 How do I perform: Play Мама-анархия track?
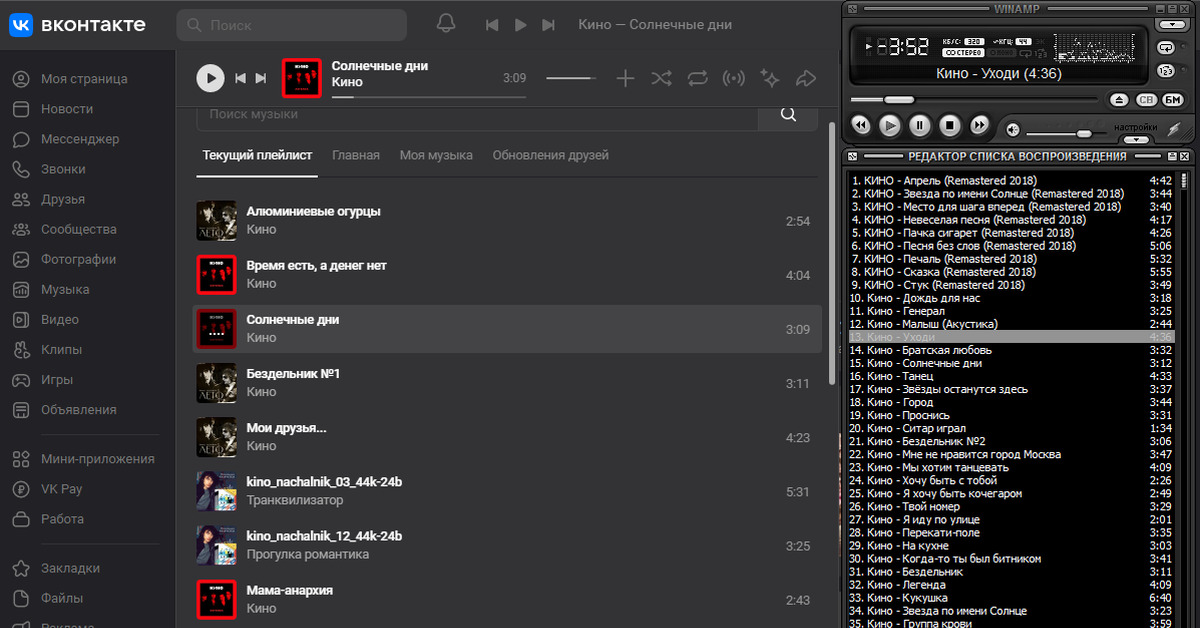[x=507, y=599]
